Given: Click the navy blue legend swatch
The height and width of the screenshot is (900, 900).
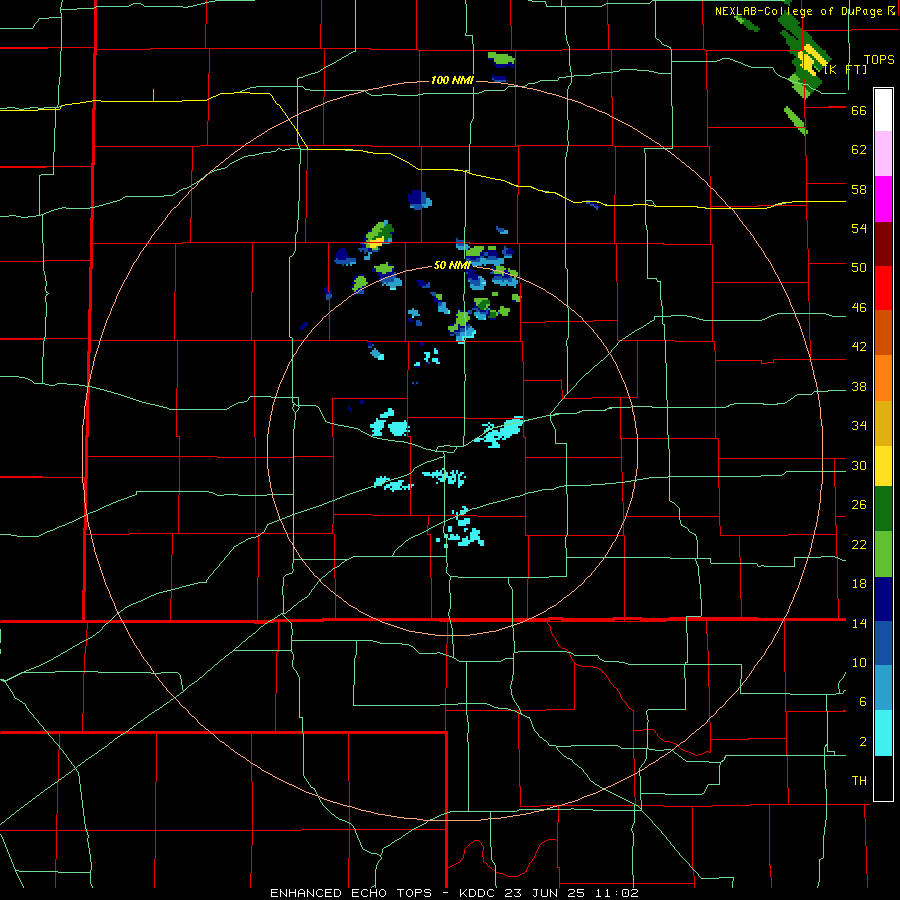Looking at the screenshot, I should [883, 599].
